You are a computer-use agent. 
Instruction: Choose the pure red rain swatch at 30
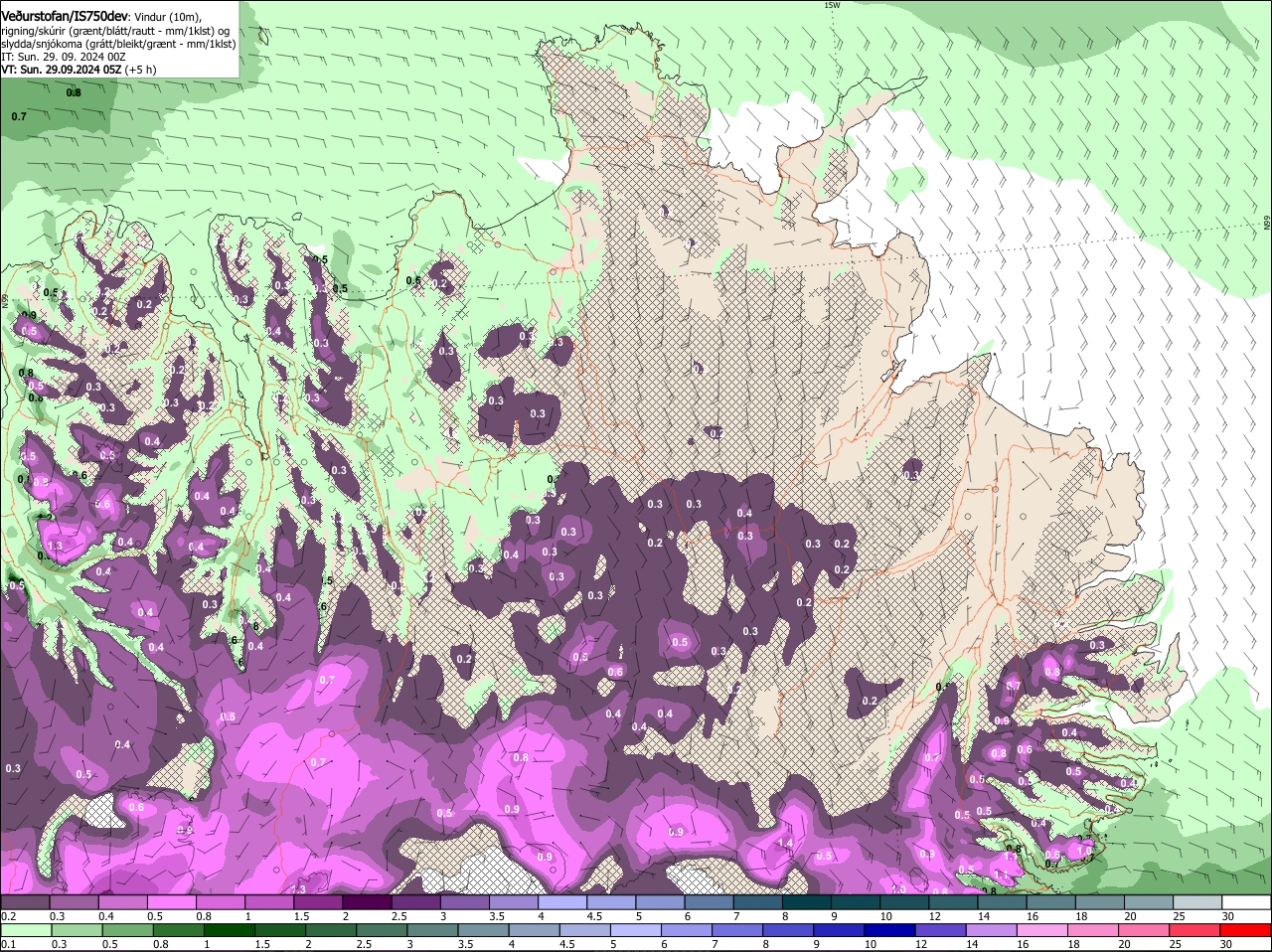click(x=1244, y=930)
